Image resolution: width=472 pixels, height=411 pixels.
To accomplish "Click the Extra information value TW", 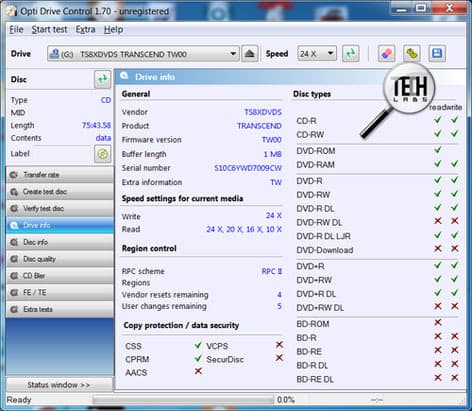I will click(276, 182).
